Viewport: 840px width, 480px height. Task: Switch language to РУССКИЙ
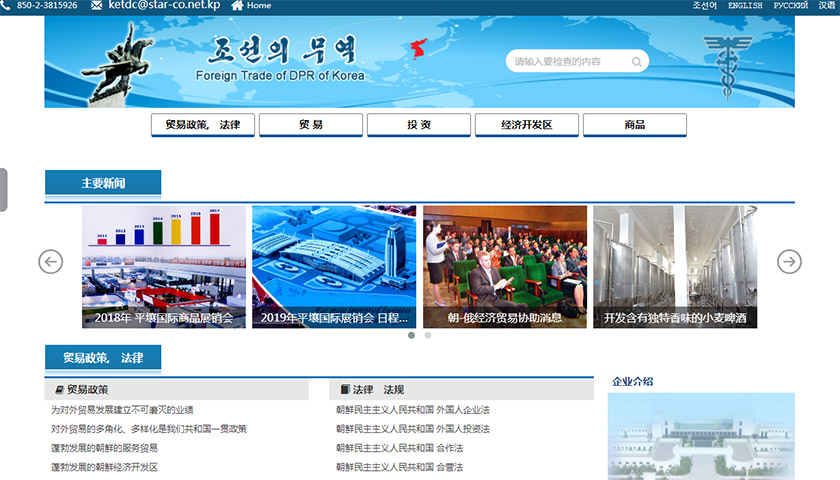point(791,5)
